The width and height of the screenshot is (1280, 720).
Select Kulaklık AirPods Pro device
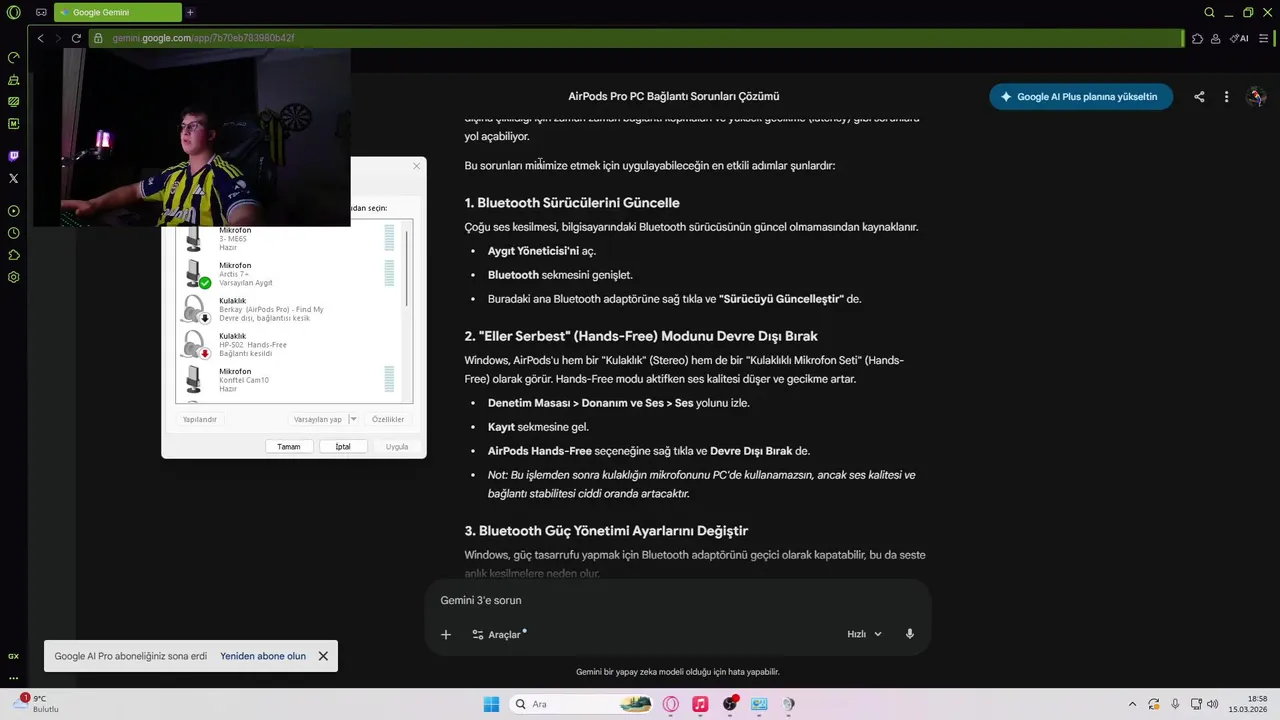pos(290,310)
